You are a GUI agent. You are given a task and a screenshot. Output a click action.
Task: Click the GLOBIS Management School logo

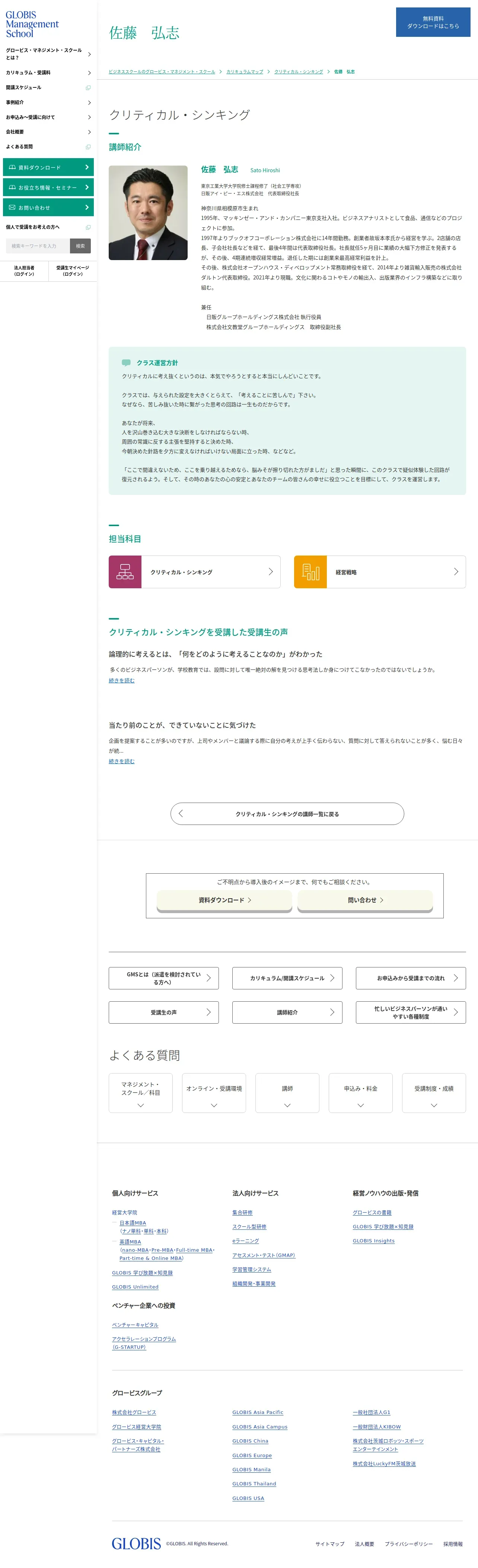coord(32,24)
